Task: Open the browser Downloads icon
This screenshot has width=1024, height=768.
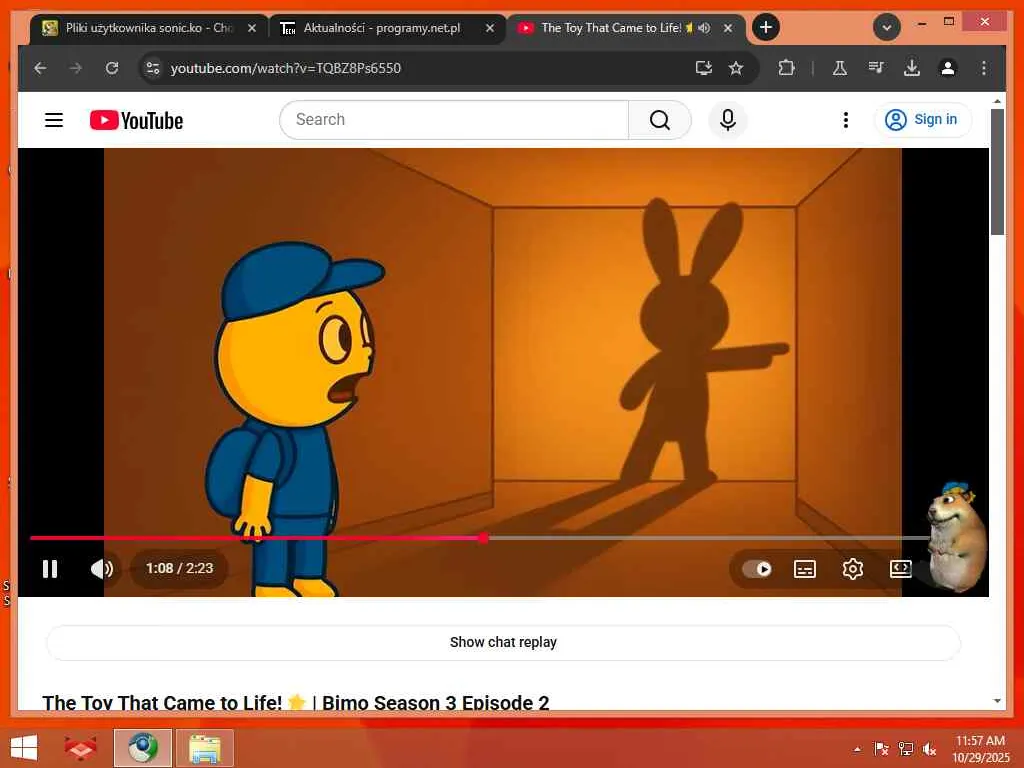Action: pyautogui.click(x=912, y=68)
